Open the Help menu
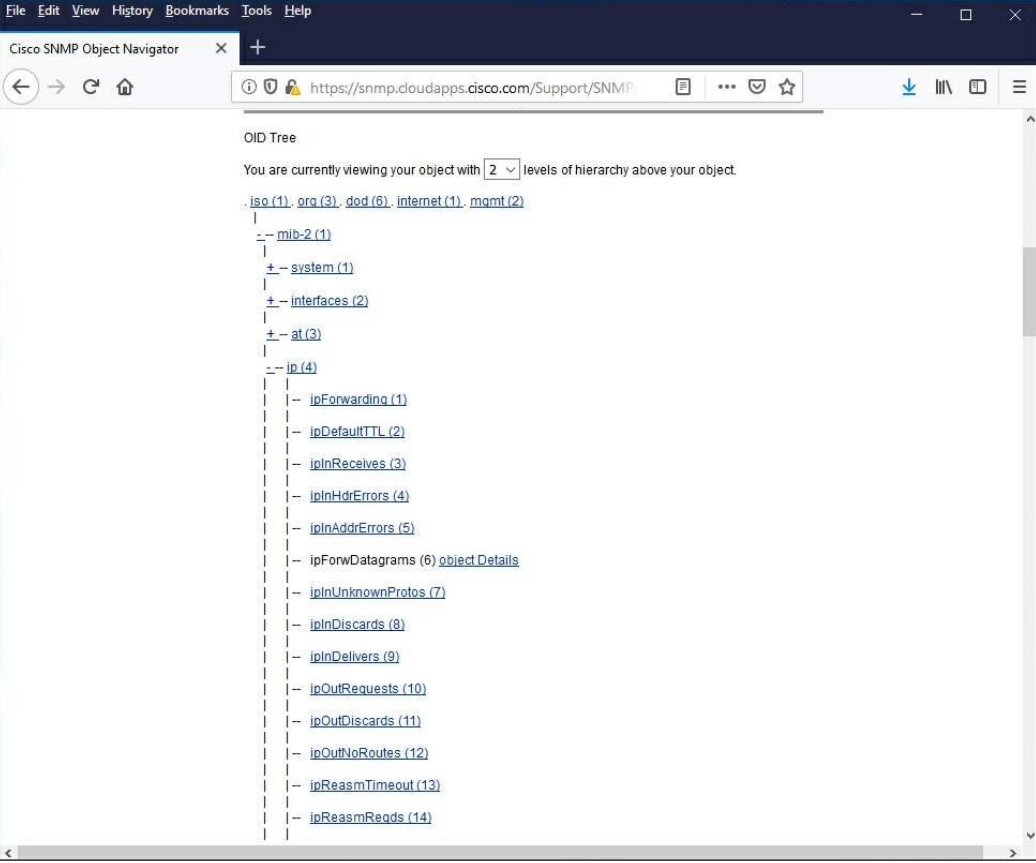This screenshot has width=1036, height=863. coord(297,11)
